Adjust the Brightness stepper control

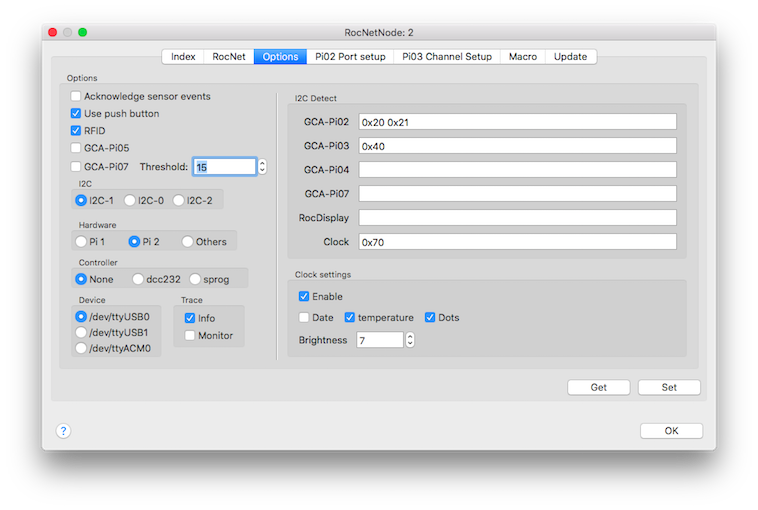coord(409,340)
